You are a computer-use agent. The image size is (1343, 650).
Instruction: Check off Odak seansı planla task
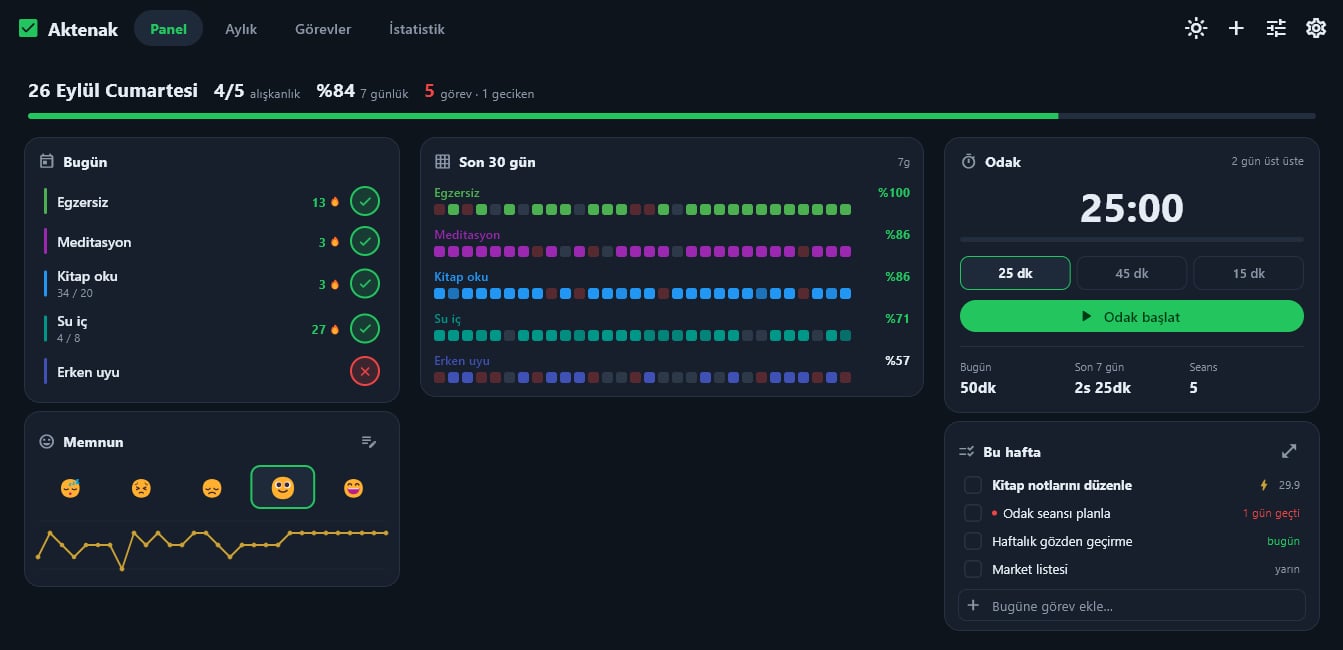click(972, 513)
